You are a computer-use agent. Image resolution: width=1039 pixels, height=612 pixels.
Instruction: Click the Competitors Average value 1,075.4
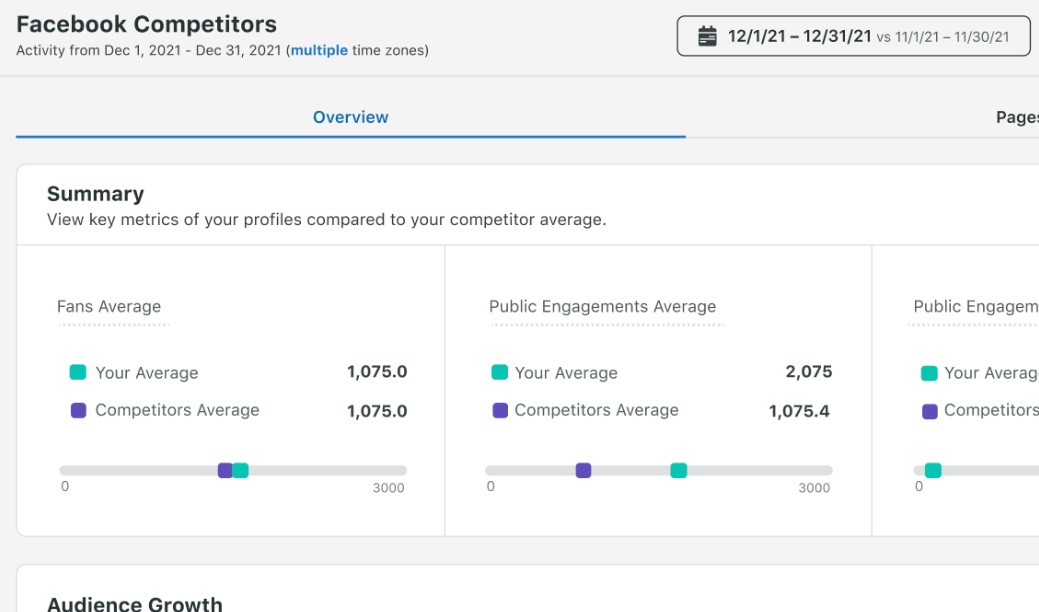[799, 411]
